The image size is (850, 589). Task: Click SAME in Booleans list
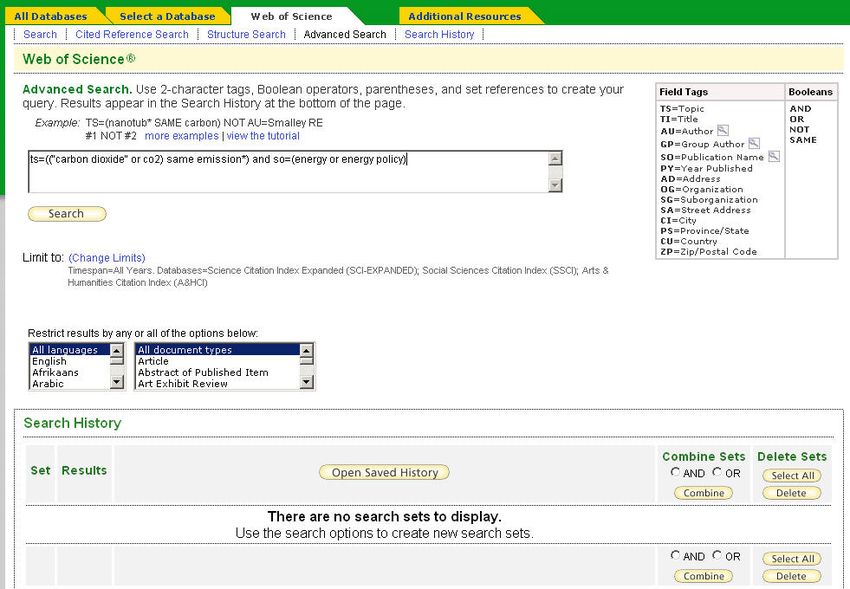pos(803,140)
